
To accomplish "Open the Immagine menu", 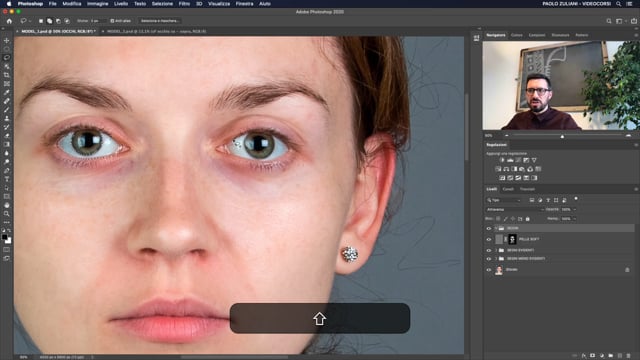I will pyautogui.click(x=98, y=4).
